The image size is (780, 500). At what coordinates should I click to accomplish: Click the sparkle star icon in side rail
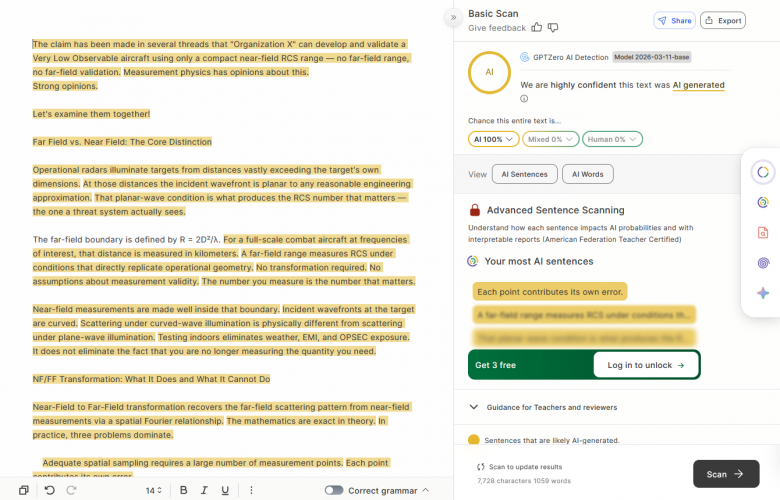pyautogui.click(x=762, y=293)
